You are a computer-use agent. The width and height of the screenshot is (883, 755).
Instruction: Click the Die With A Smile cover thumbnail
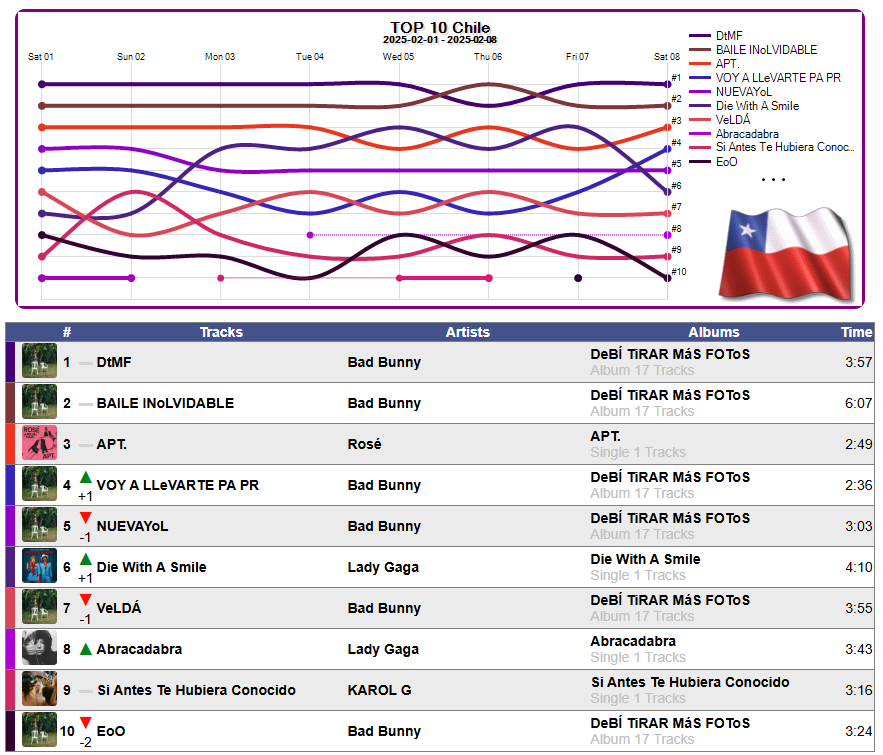point(39,566)
